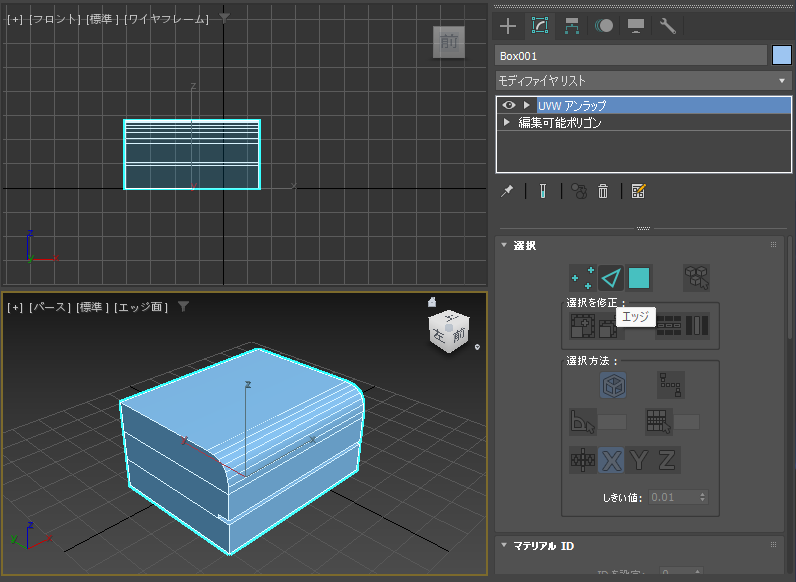Open the [ワイヤフレーム] shading menu
This screenshot has height=582, width=796.
pos(166,19)
